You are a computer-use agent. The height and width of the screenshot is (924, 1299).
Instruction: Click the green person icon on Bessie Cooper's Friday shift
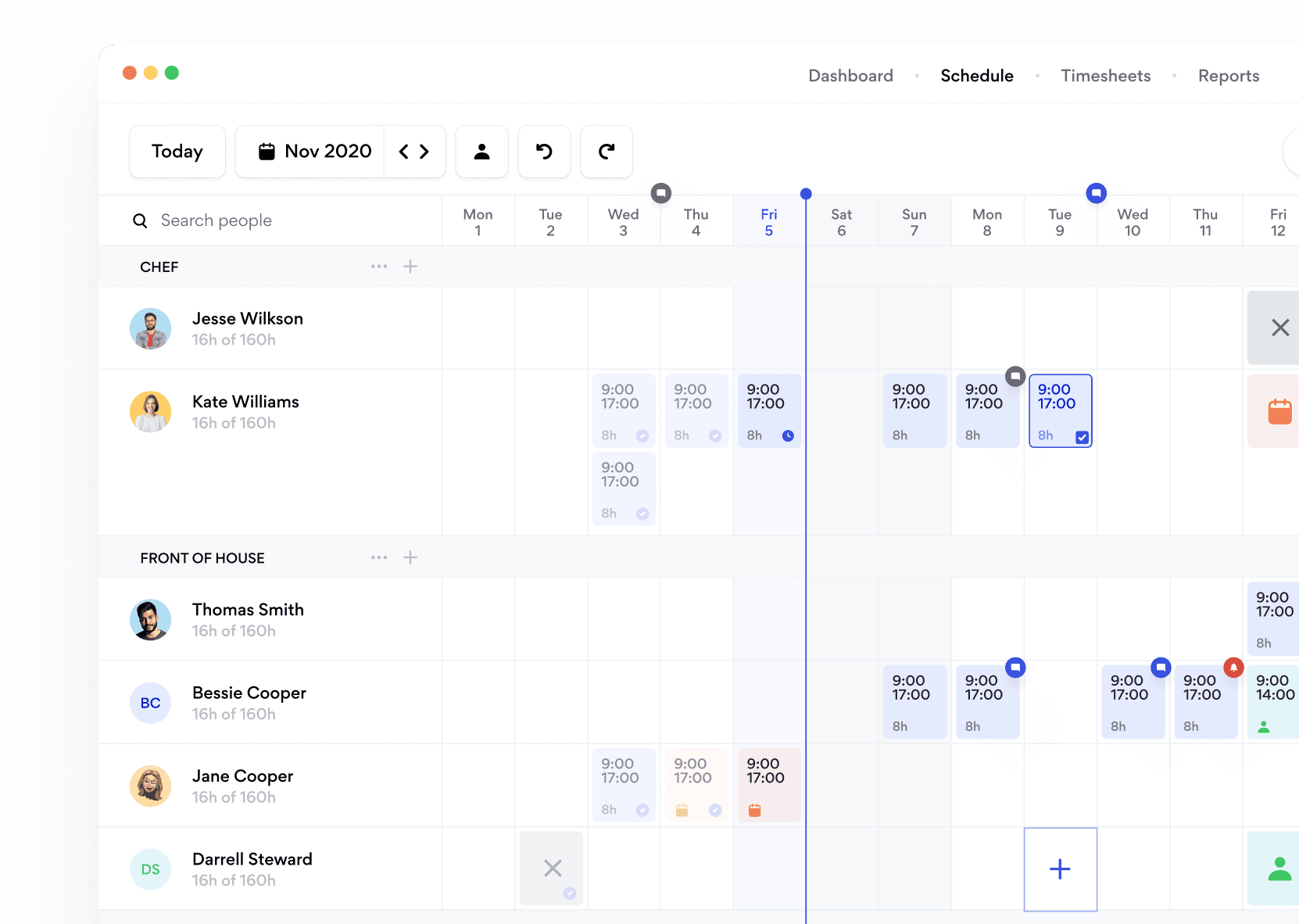(1265, 727)
